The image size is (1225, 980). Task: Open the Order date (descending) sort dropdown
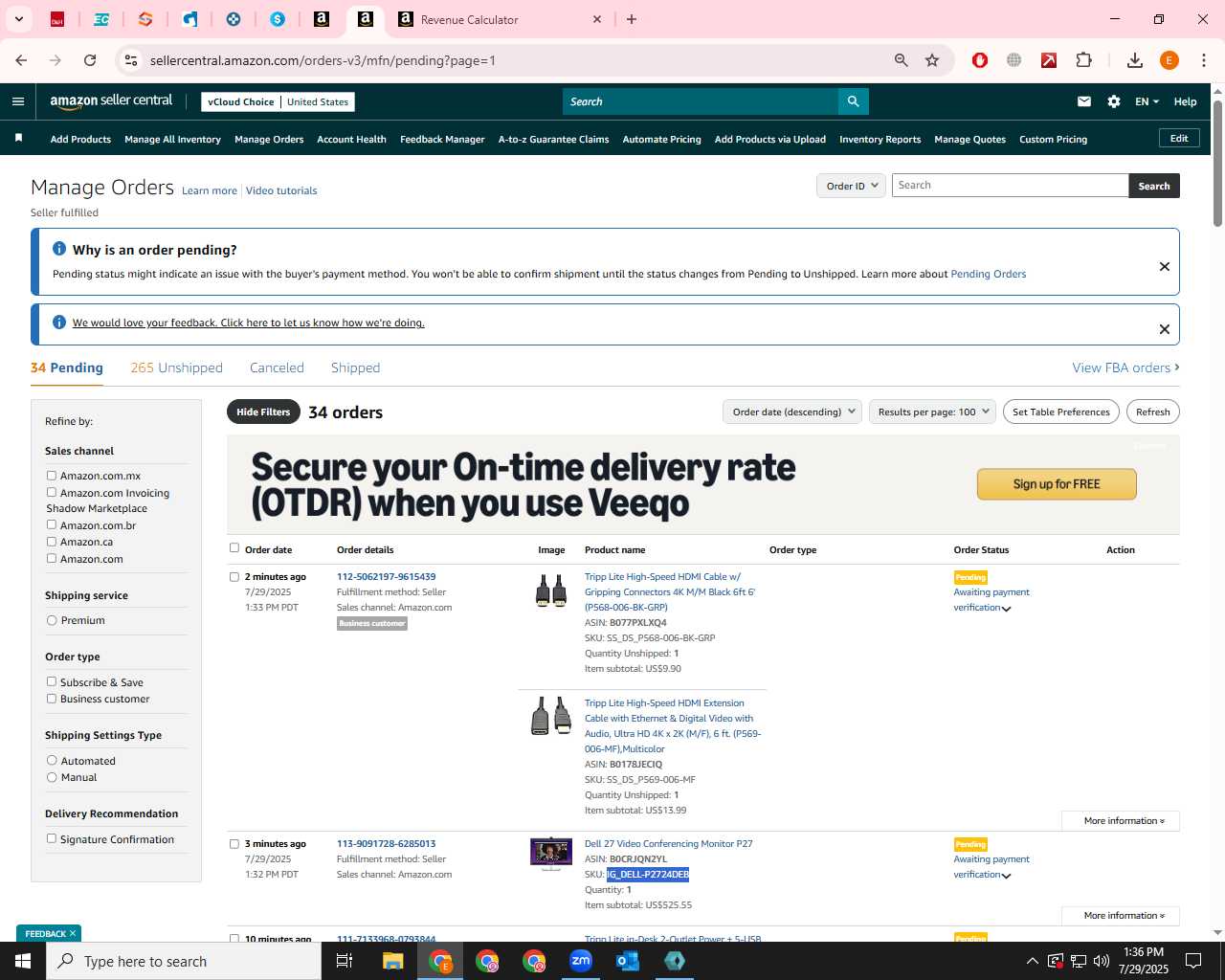pos(792,412)
